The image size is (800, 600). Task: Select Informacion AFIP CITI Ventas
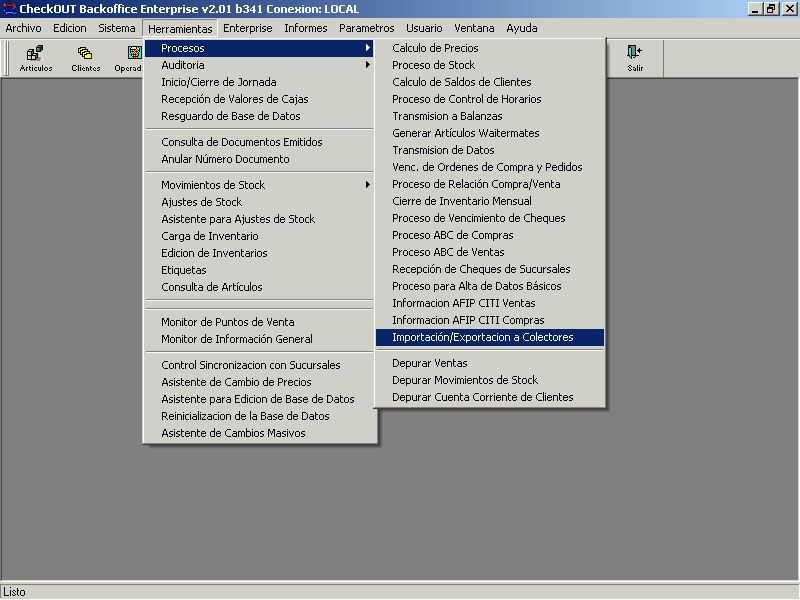[490, 303]
